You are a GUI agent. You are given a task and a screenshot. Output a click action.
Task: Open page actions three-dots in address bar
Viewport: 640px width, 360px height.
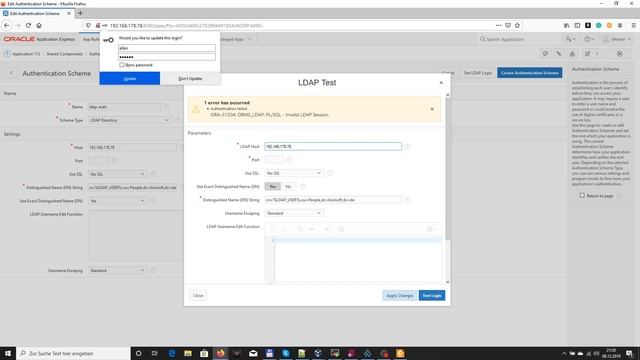[498, 25]
